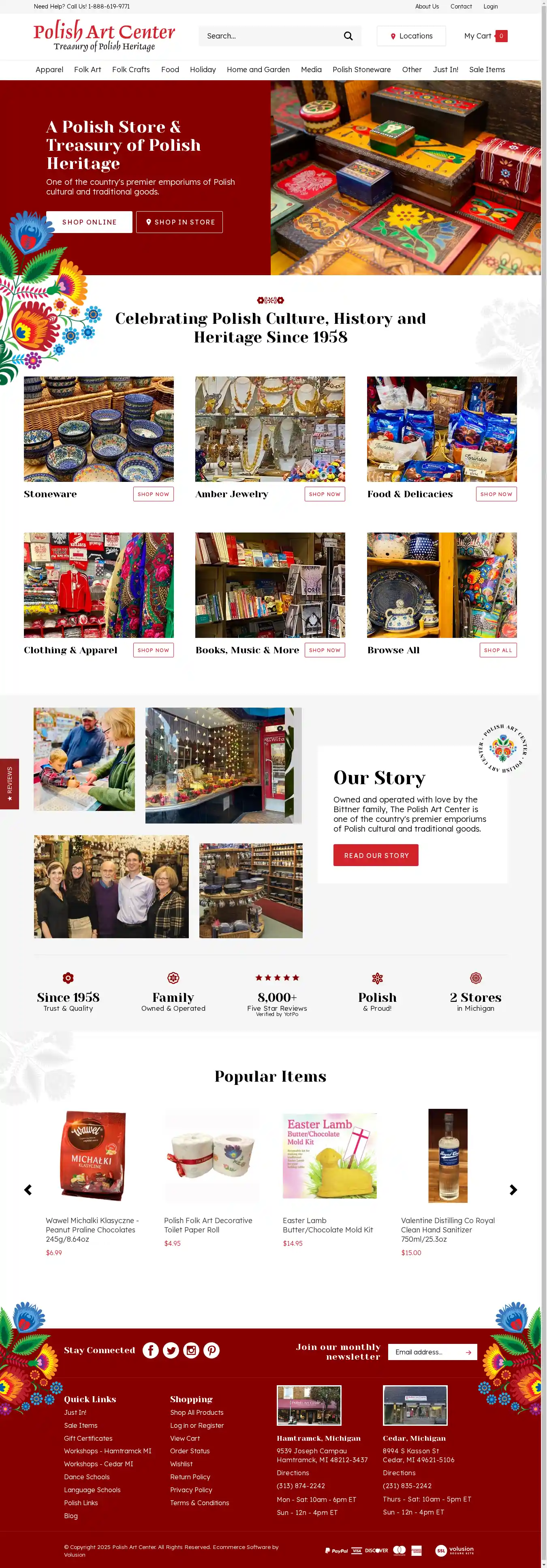Click the Shop Online button
Image resolution: width=547 pixels, height=1568 pixels.
(90, 222)
